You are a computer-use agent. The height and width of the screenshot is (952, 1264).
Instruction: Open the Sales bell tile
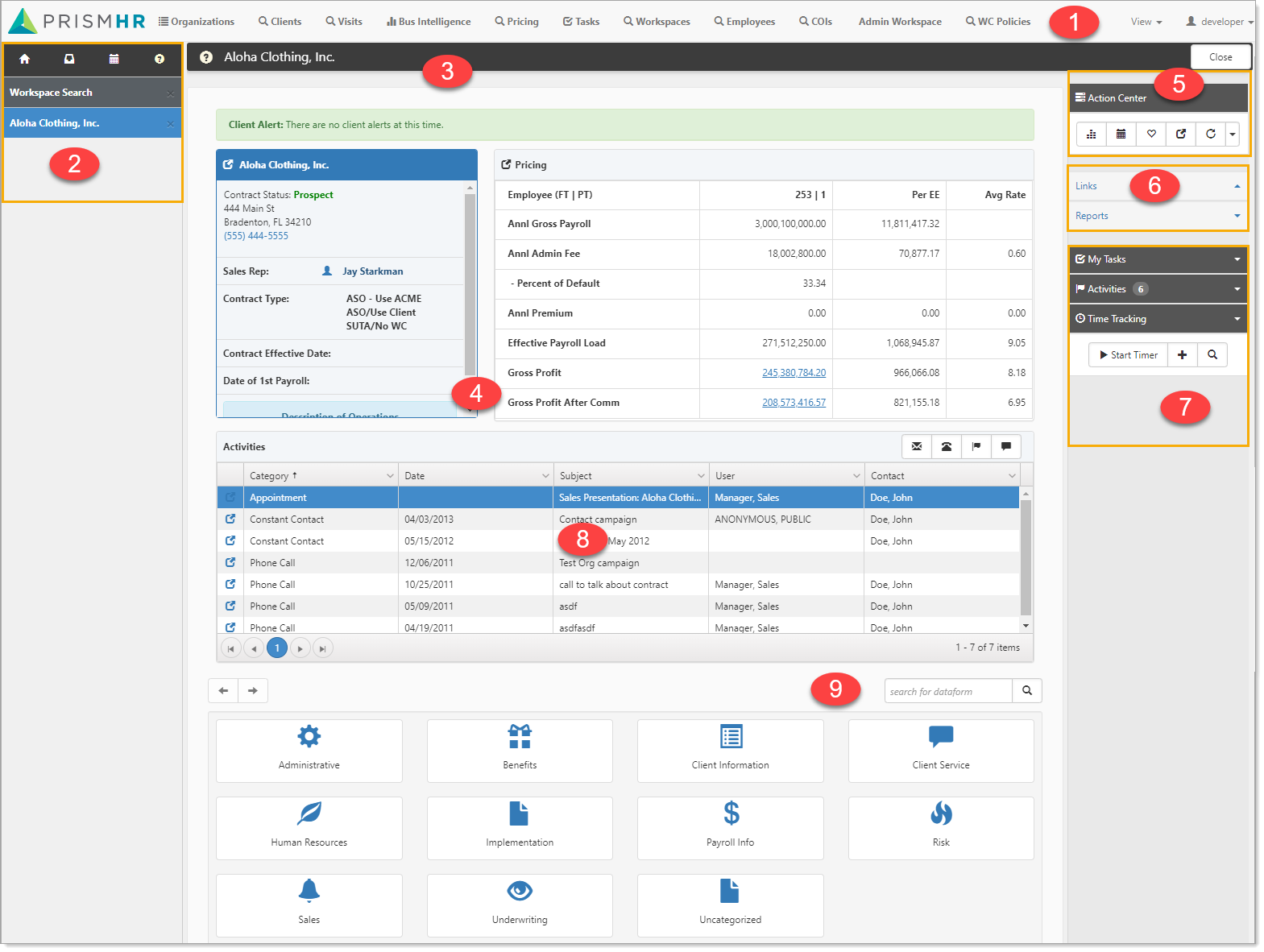click(x=309, y=905)
